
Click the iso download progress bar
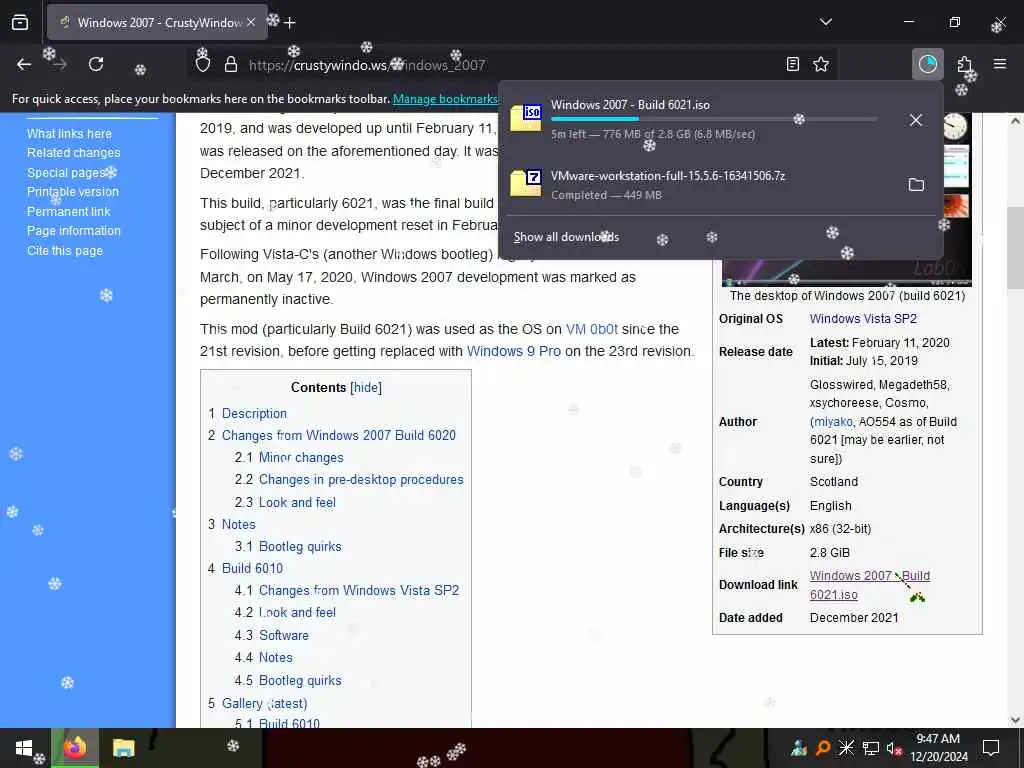point(714,119)
